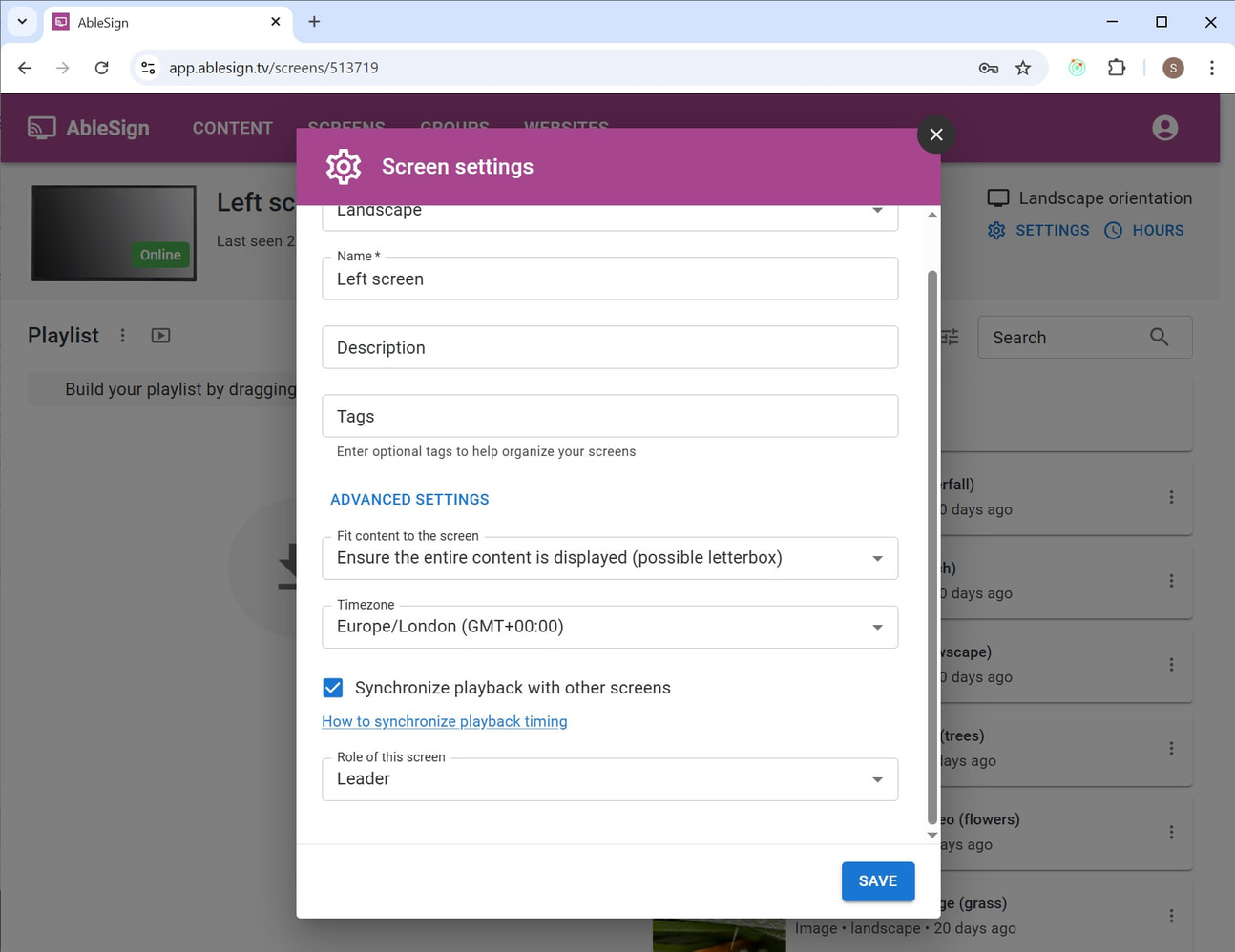Click the playlist preview icon

tap(160, 335)
